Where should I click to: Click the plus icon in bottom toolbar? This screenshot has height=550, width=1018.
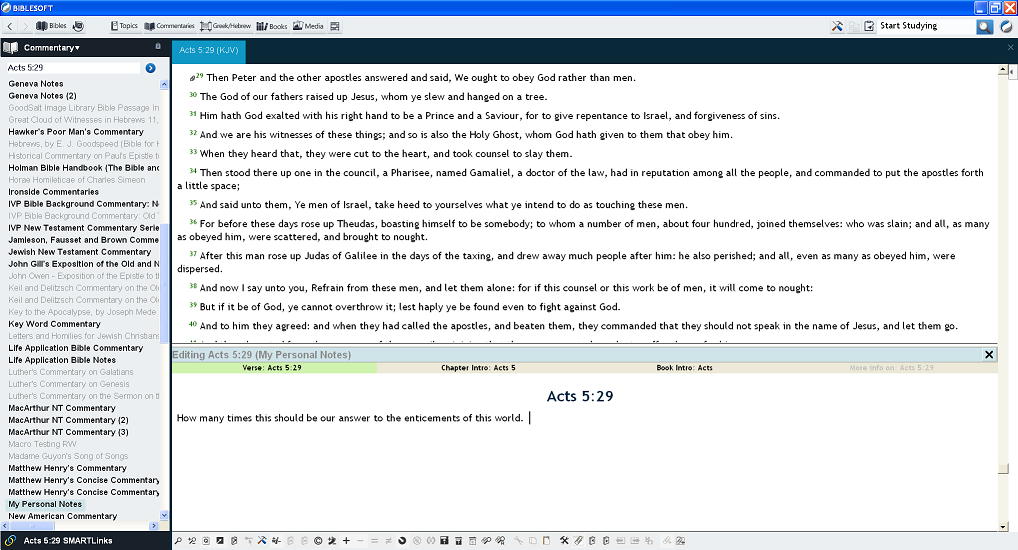(x=346, y=540)
